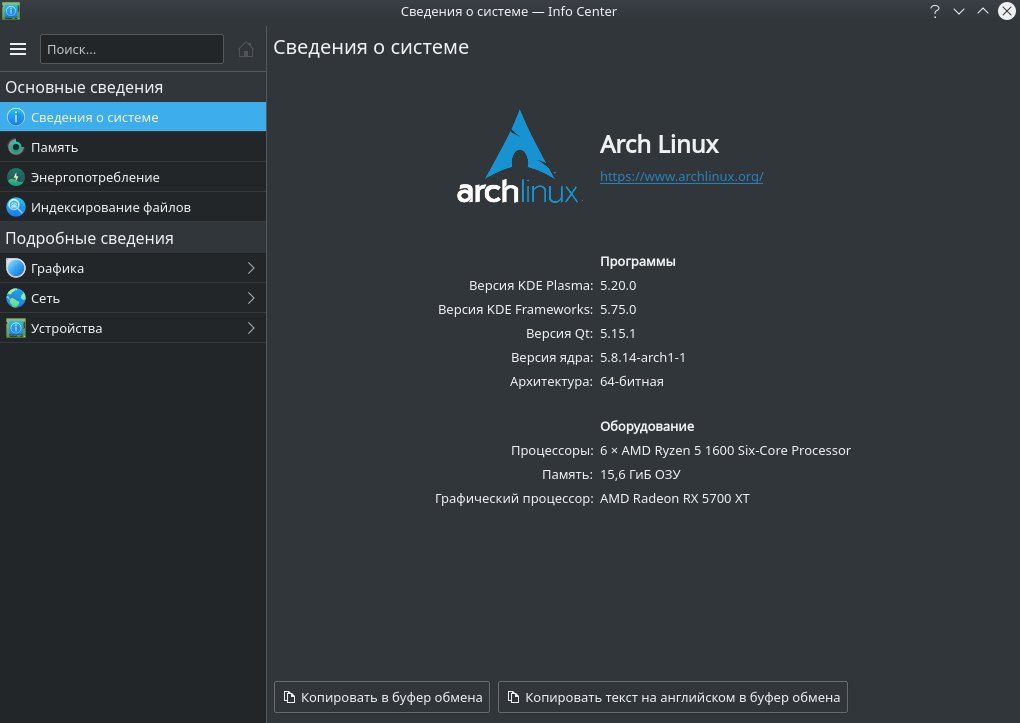Click the Версия Qt label

(559, 334)
